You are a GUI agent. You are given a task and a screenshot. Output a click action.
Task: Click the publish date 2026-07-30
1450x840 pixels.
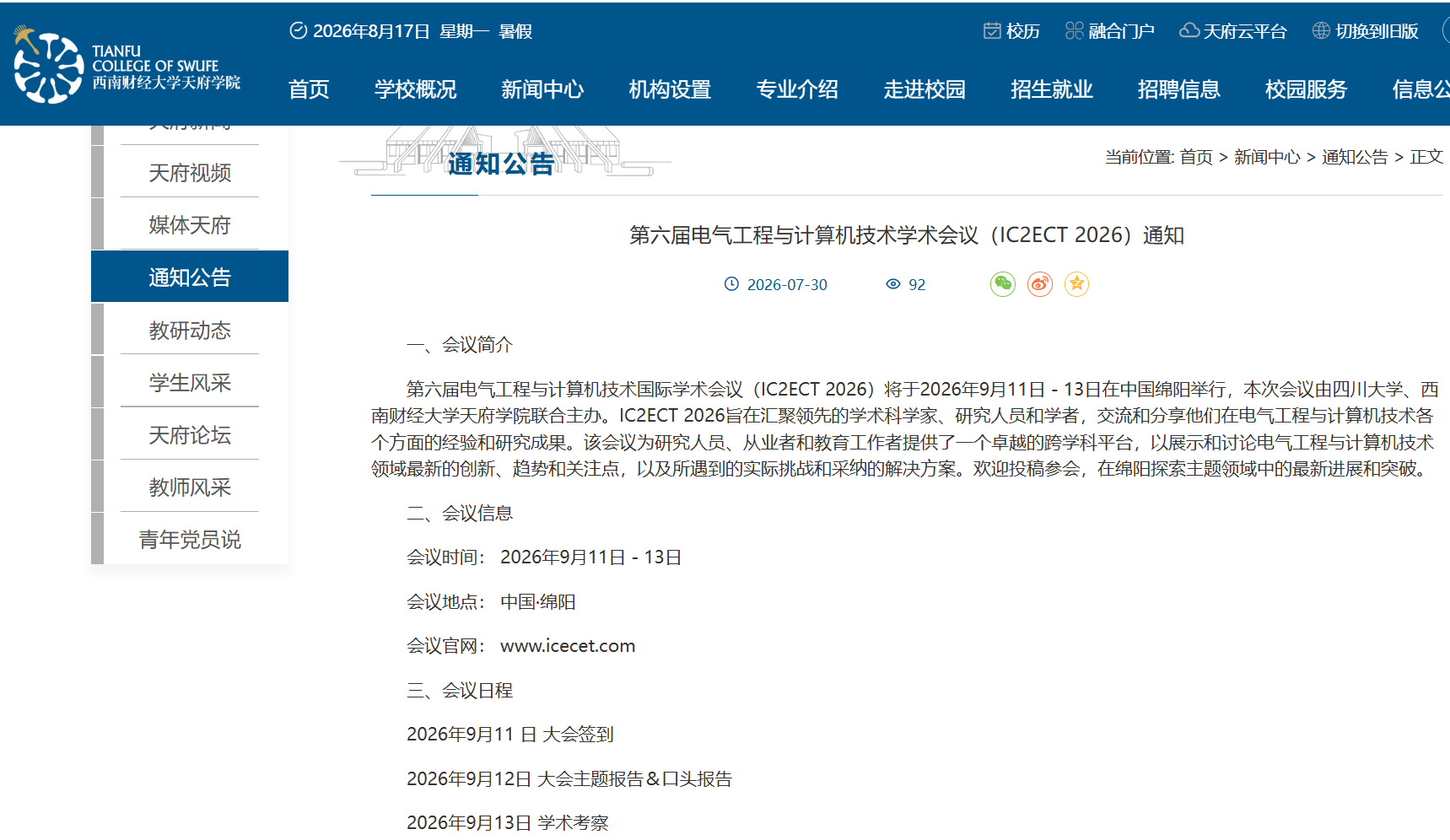tap(787, 285)
